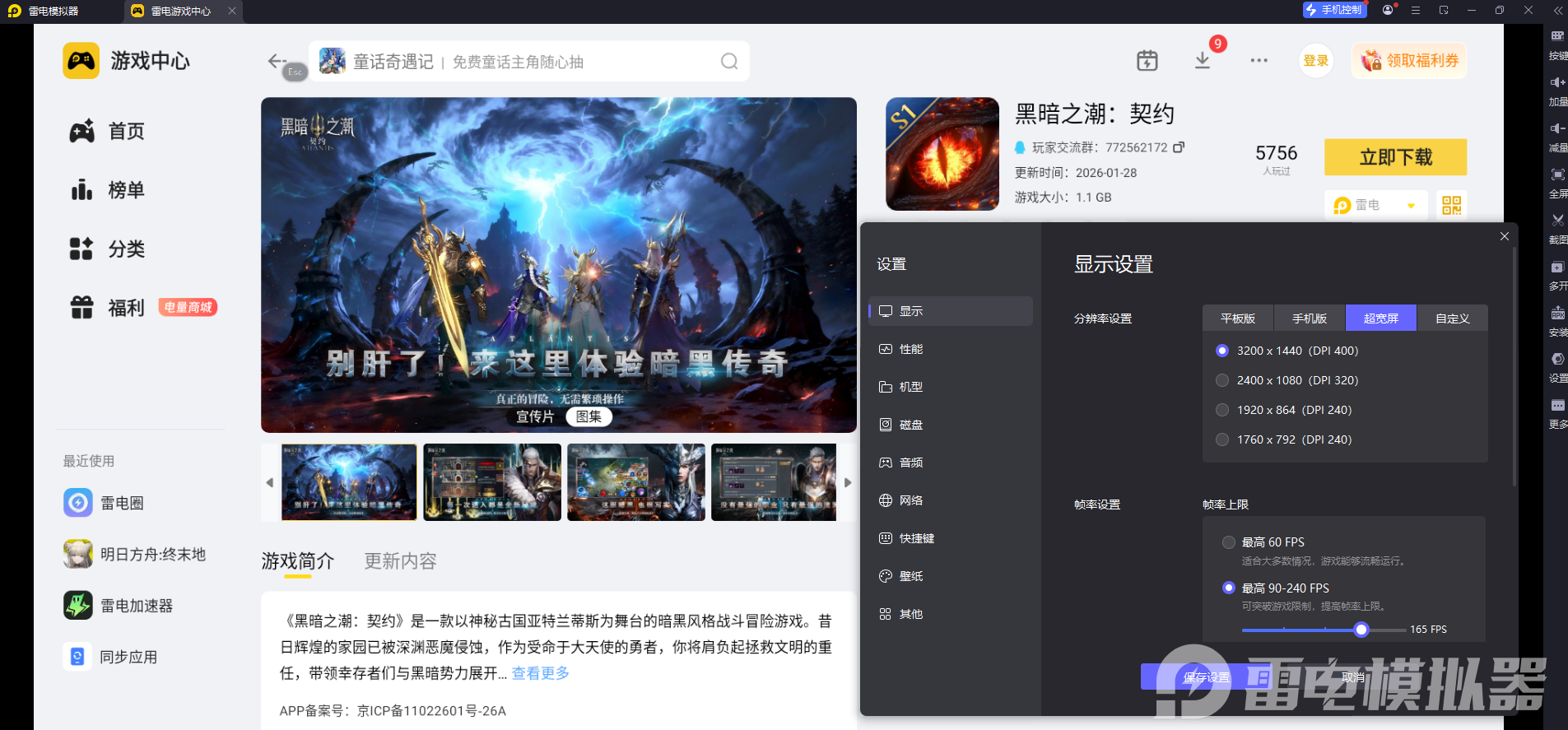Image resolution: width=1568 pixels, height=730 pixels.
Task: Open the three-dots more options icon
Action: click(x=1259, y=61)
